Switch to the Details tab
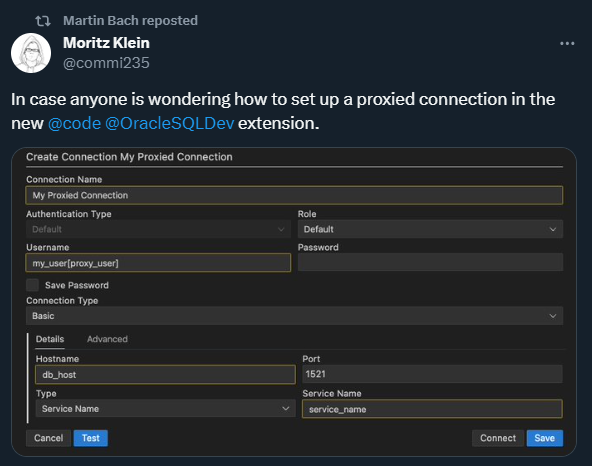The image size is (592, 466). 50,339
